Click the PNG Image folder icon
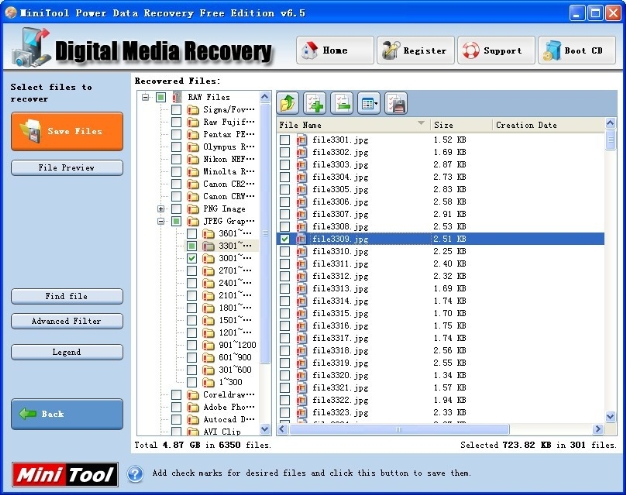 tap(193, 209)
